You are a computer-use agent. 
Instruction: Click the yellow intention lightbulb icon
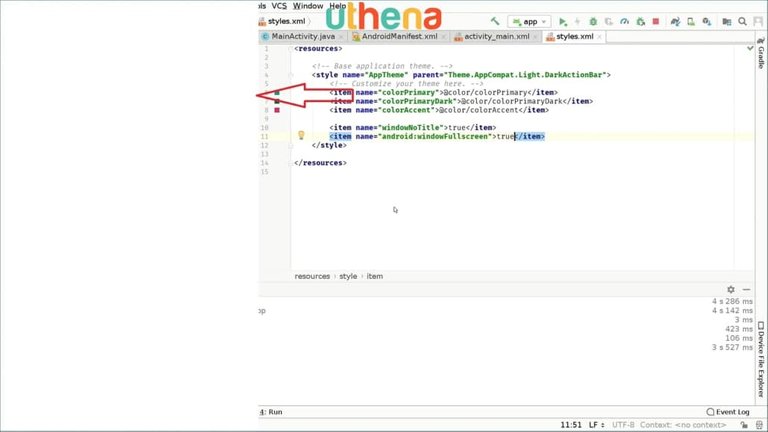[301, 136]
